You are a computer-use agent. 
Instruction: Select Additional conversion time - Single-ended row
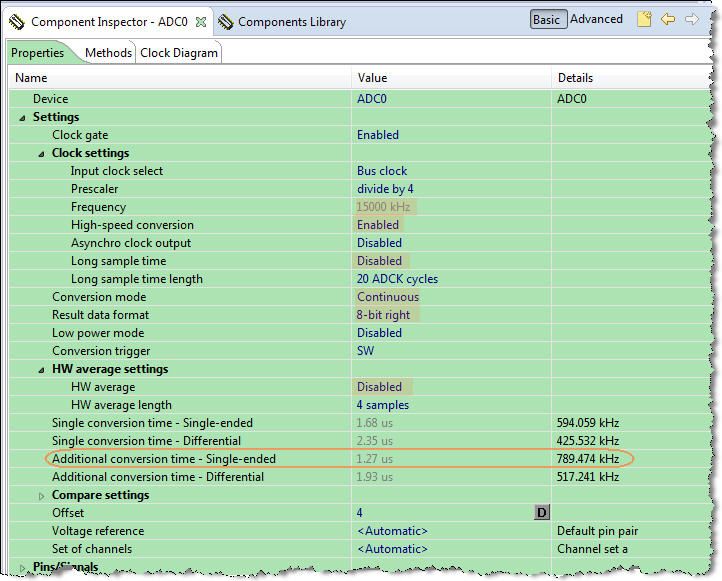[x=164, y=459]
